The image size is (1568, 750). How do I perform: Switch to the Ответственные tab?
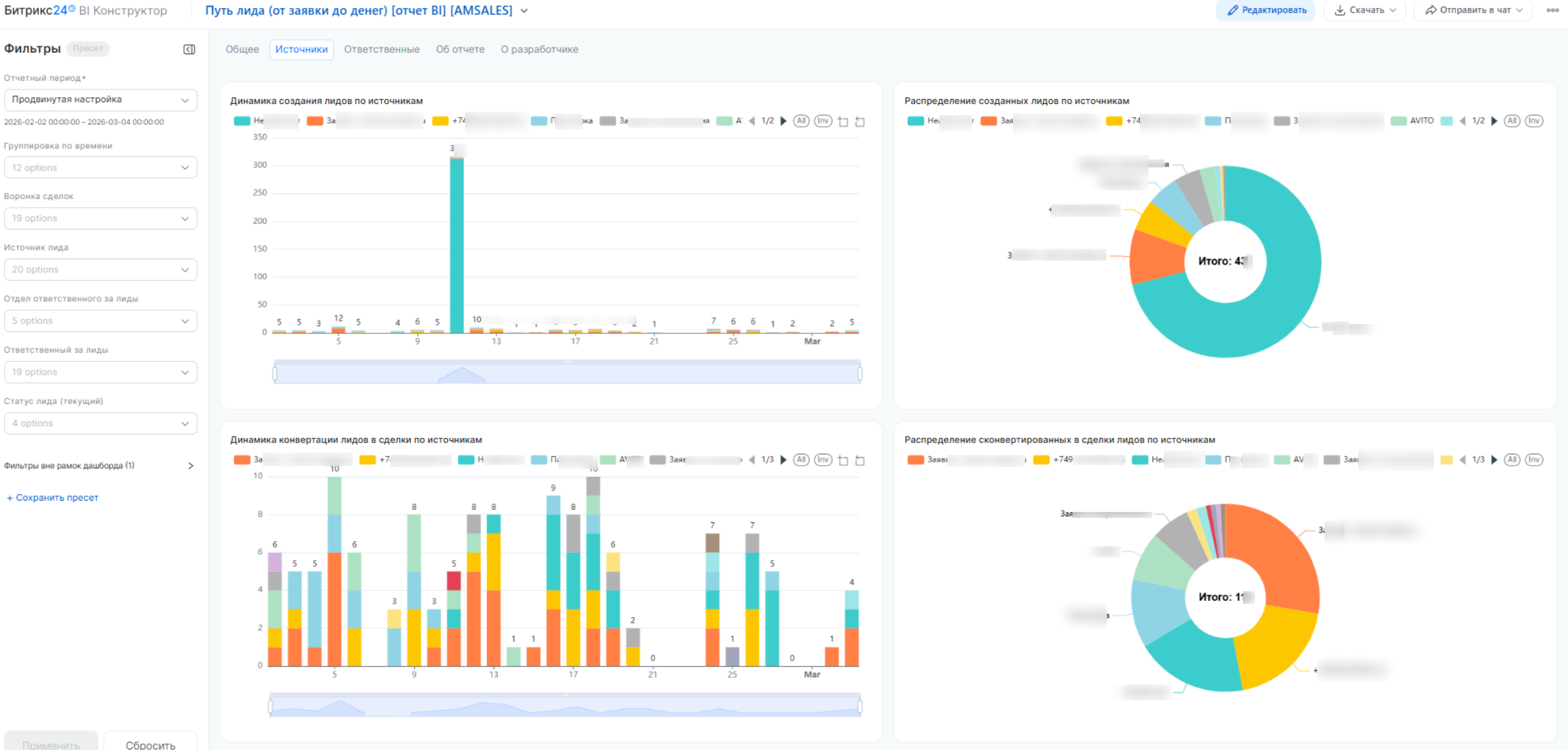[x=382, y=50]
